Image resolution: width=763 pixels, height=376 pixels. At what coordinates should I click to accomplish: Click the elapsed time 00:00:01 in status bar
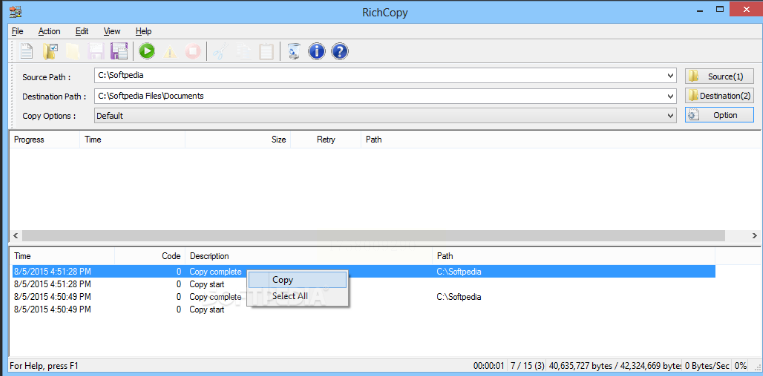pos(490,365)
